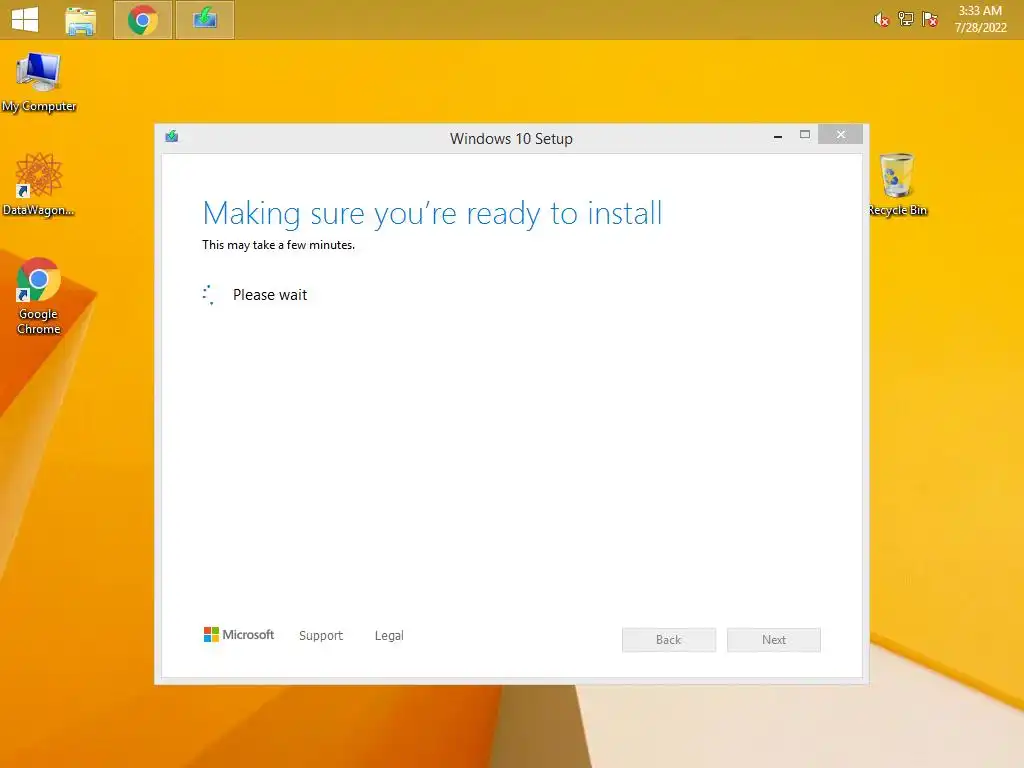Close the Windows 10 Setup window
Viewport: 1024px width, 768px height.
click(x=840, y=135)
